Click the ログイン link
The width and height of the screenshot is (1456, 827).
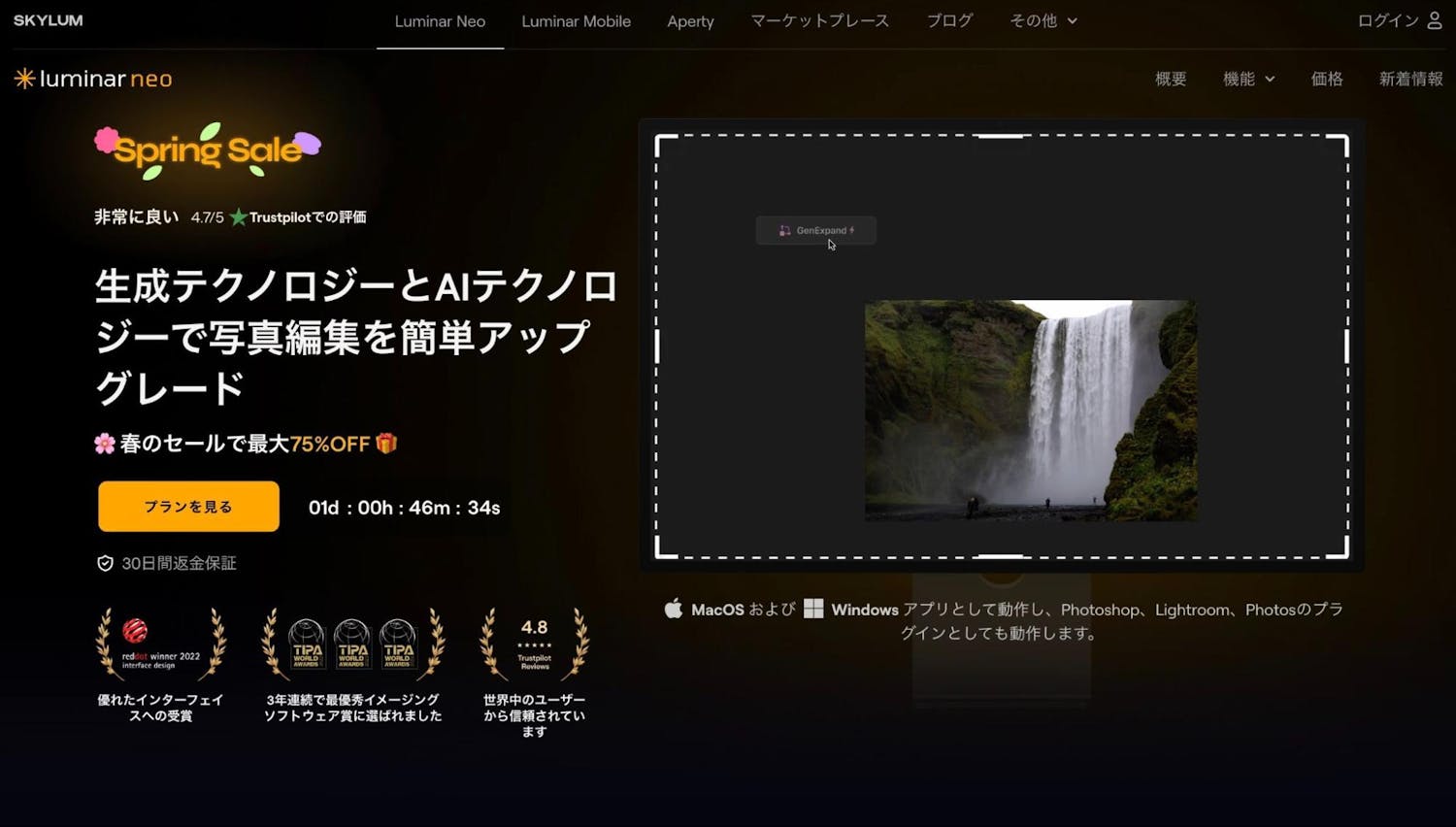[x=1388, y=20]
